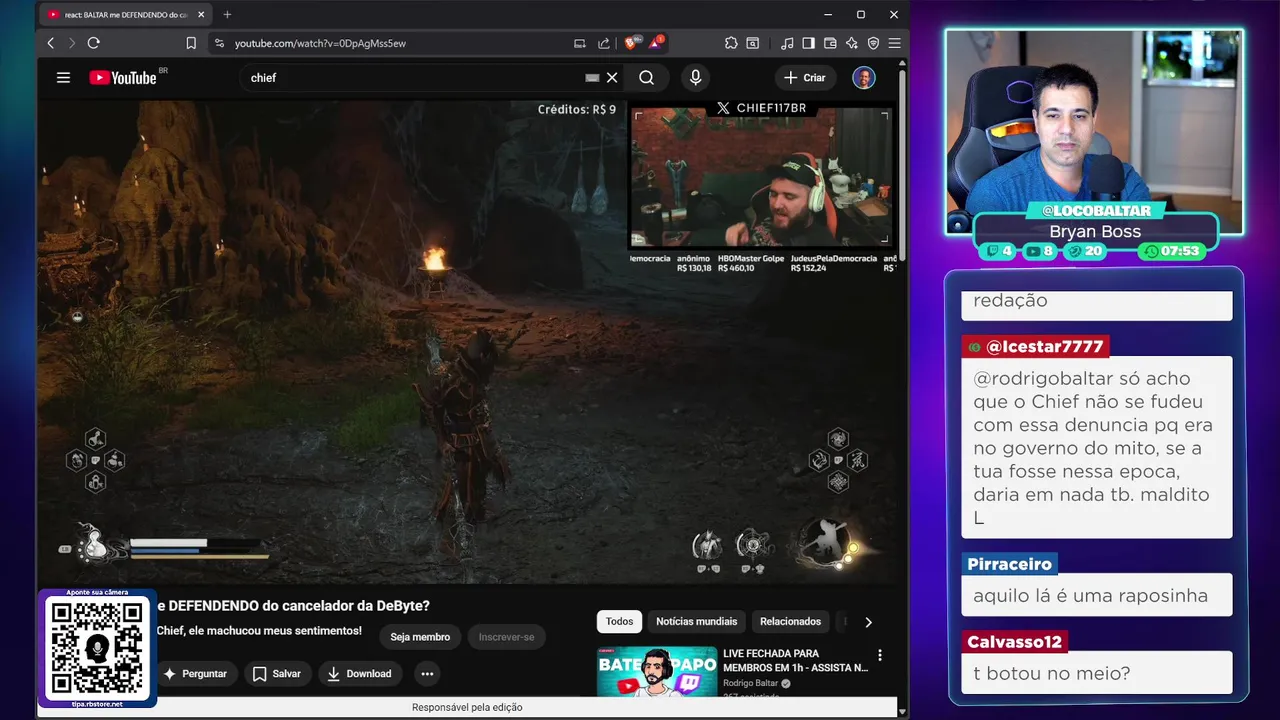Click the address bar URL
Viewport: 1280px width, 720px height.
point(320,43)
